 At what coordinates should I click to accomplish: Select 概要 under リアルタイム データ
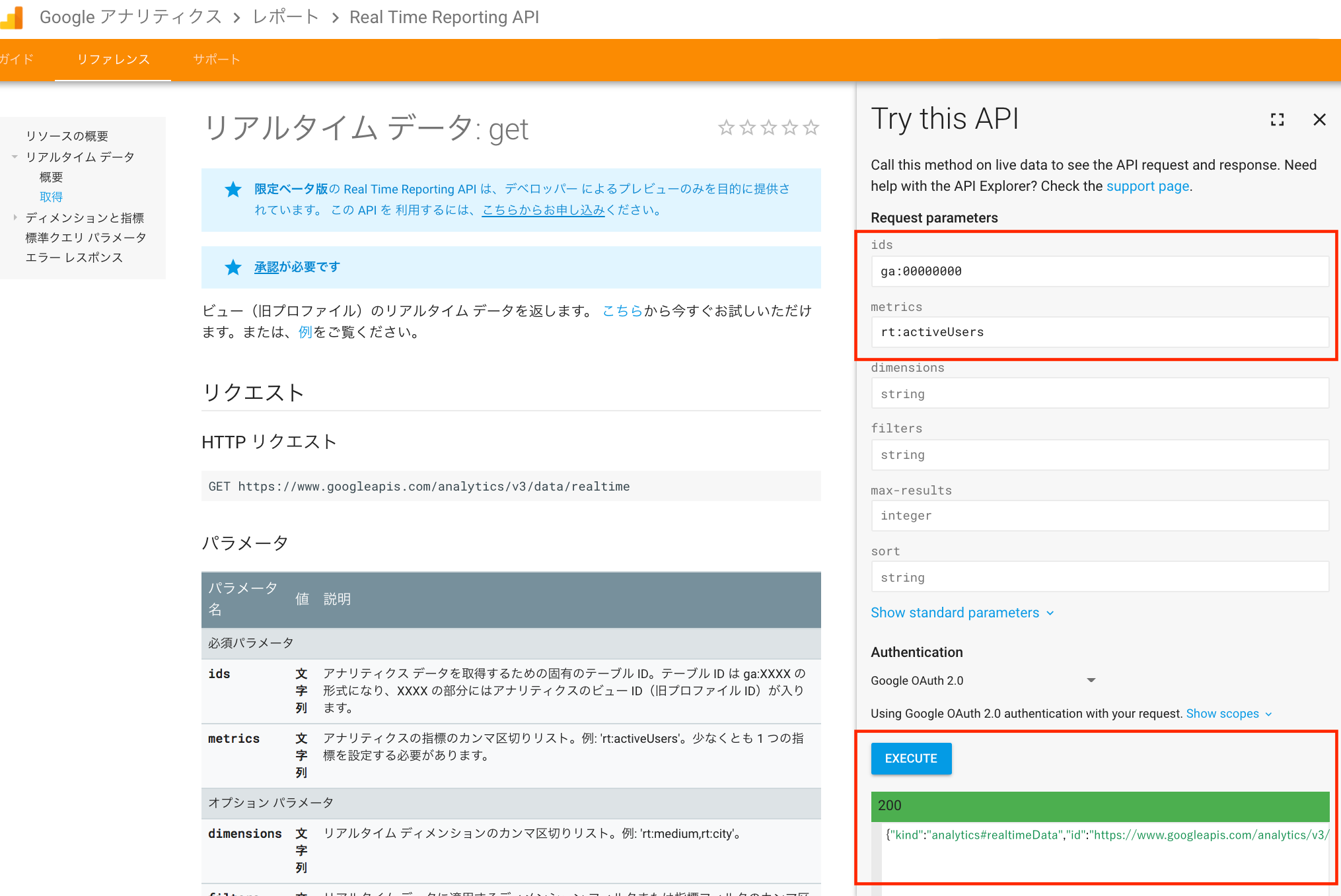pos(52,177)
